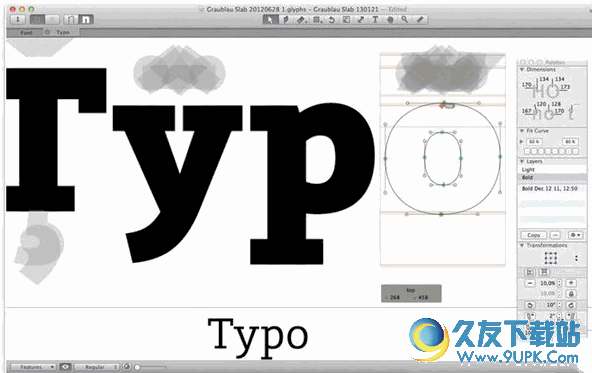Switch to the Typo tab
592x373 pixels.
[63, 33]
